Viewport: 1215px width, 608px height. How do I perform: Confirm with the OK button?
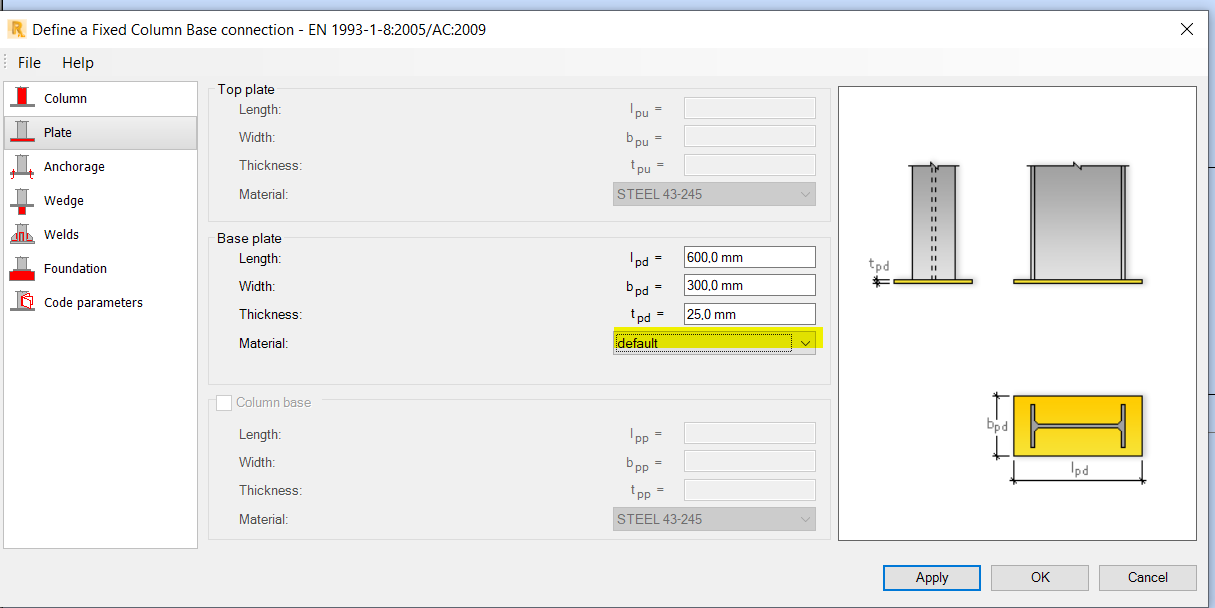coord(1040,577)
